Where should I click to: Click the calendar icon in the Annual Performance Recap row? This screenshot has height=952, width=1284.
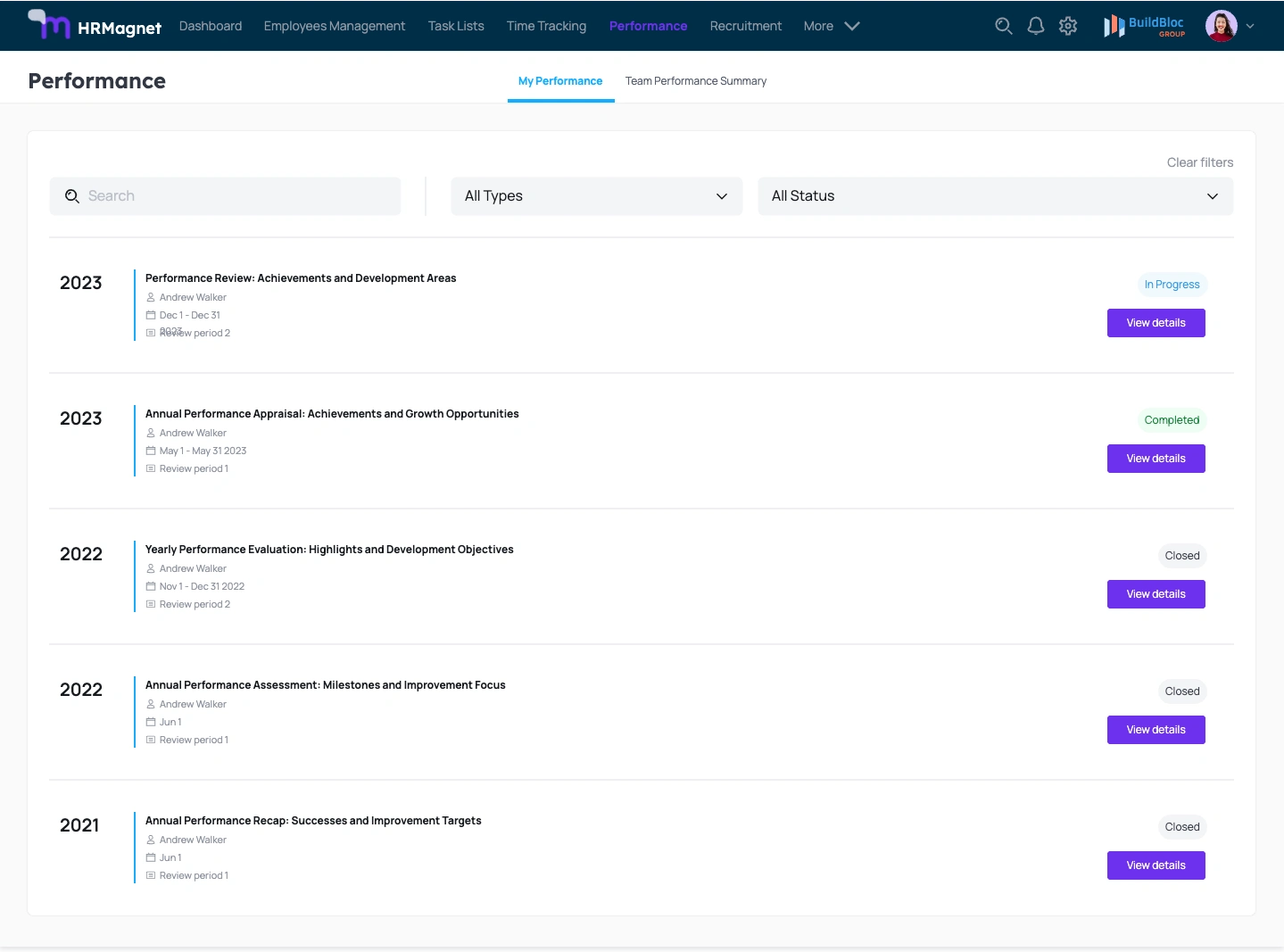click(151, 857)
